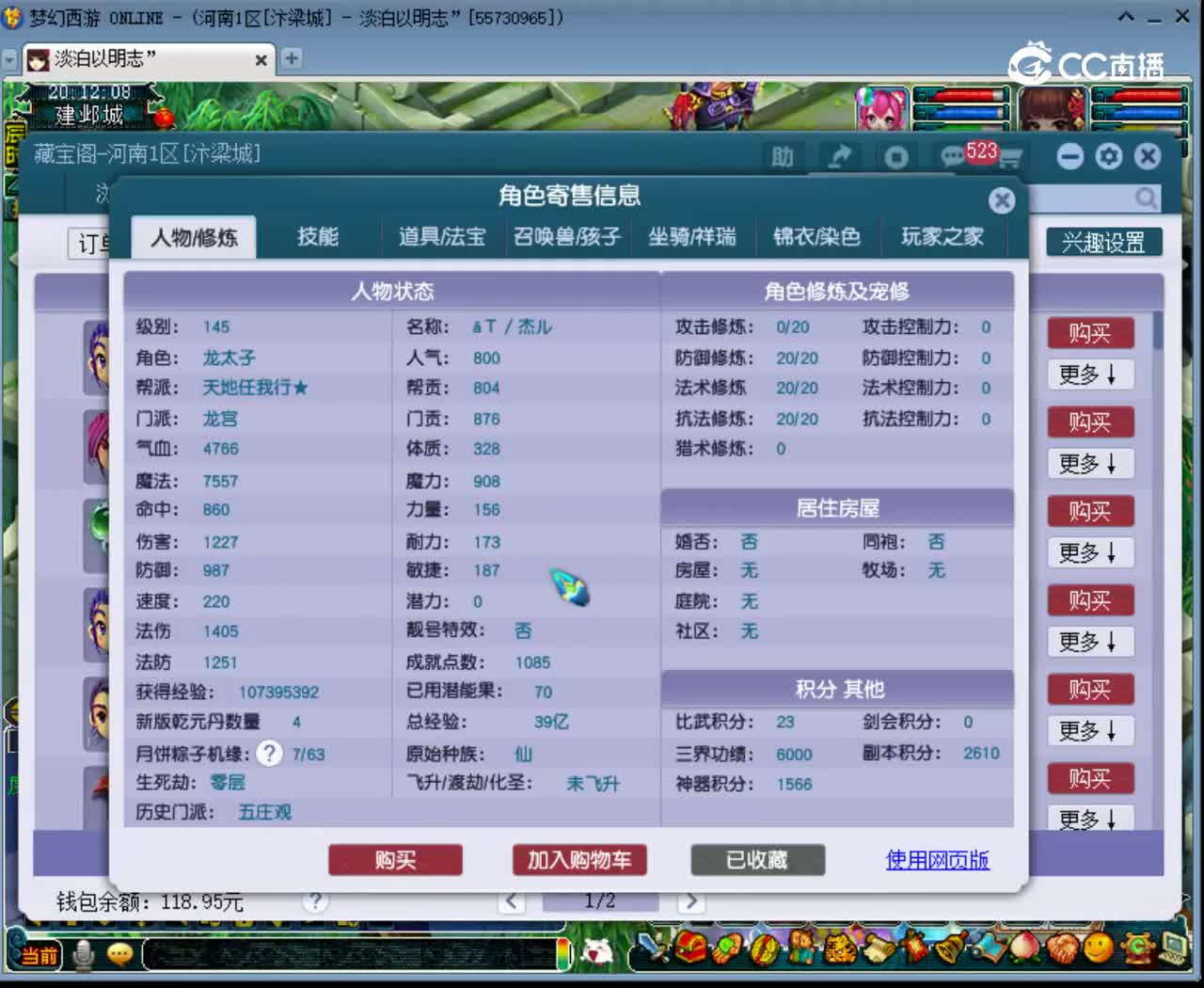Click the red health bar of pink-haired character
The height and width of the screenshot is (988, 1204).
961,96
